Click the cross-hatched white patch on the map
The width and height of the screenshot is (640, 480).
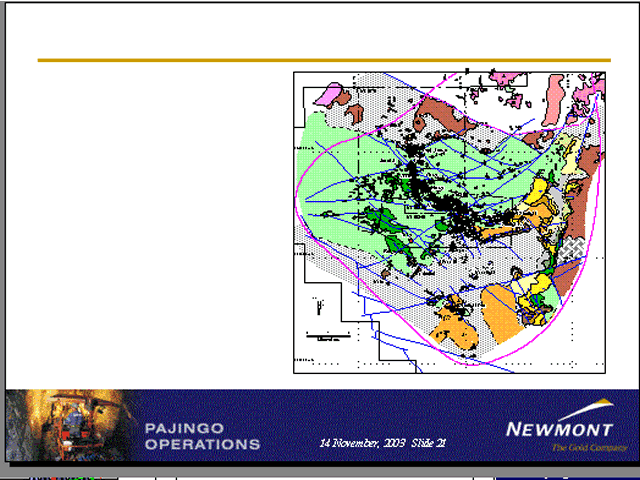(x=573, y=250)
